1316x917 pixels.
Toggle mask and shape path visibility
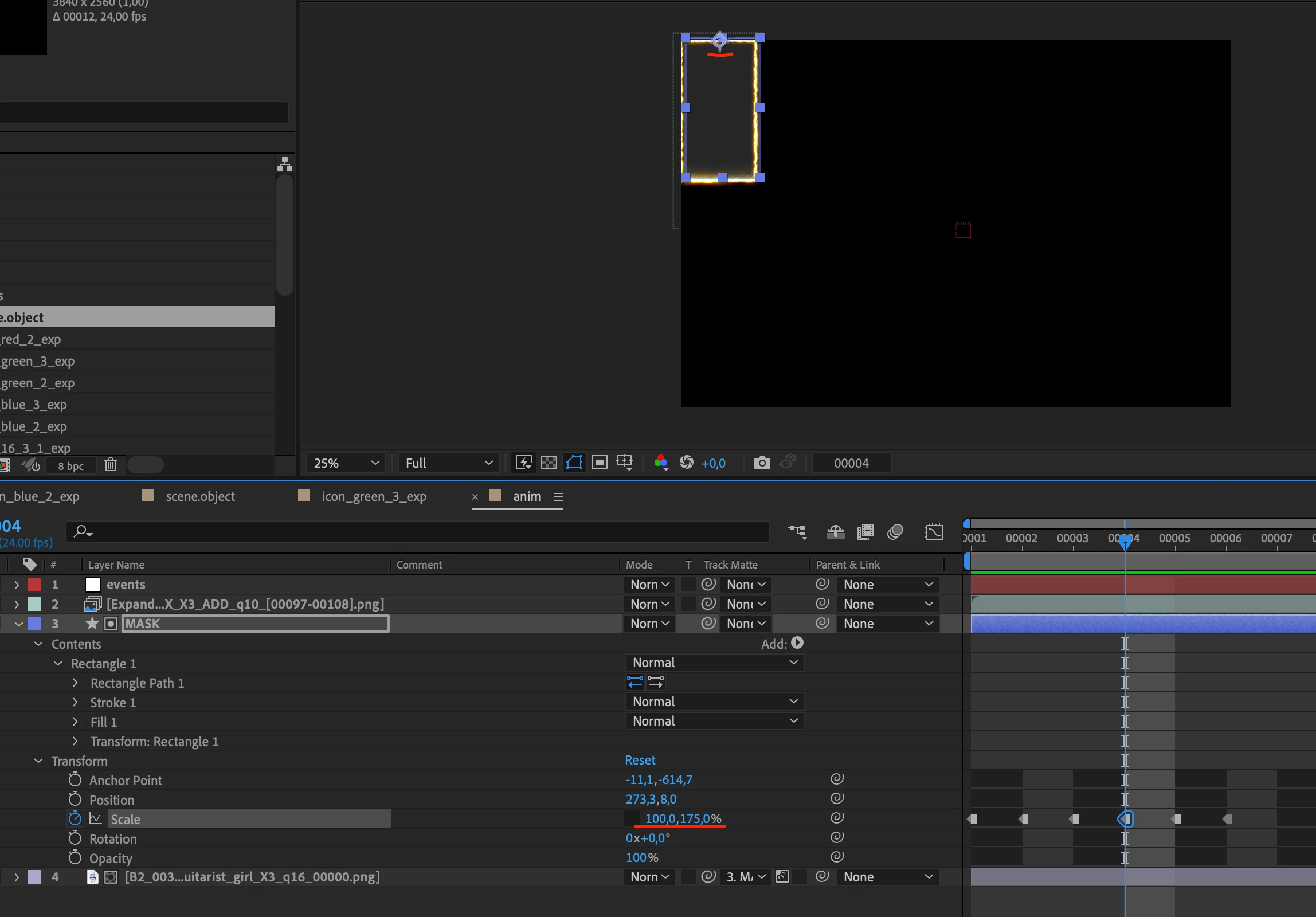(x=574, y=463)
